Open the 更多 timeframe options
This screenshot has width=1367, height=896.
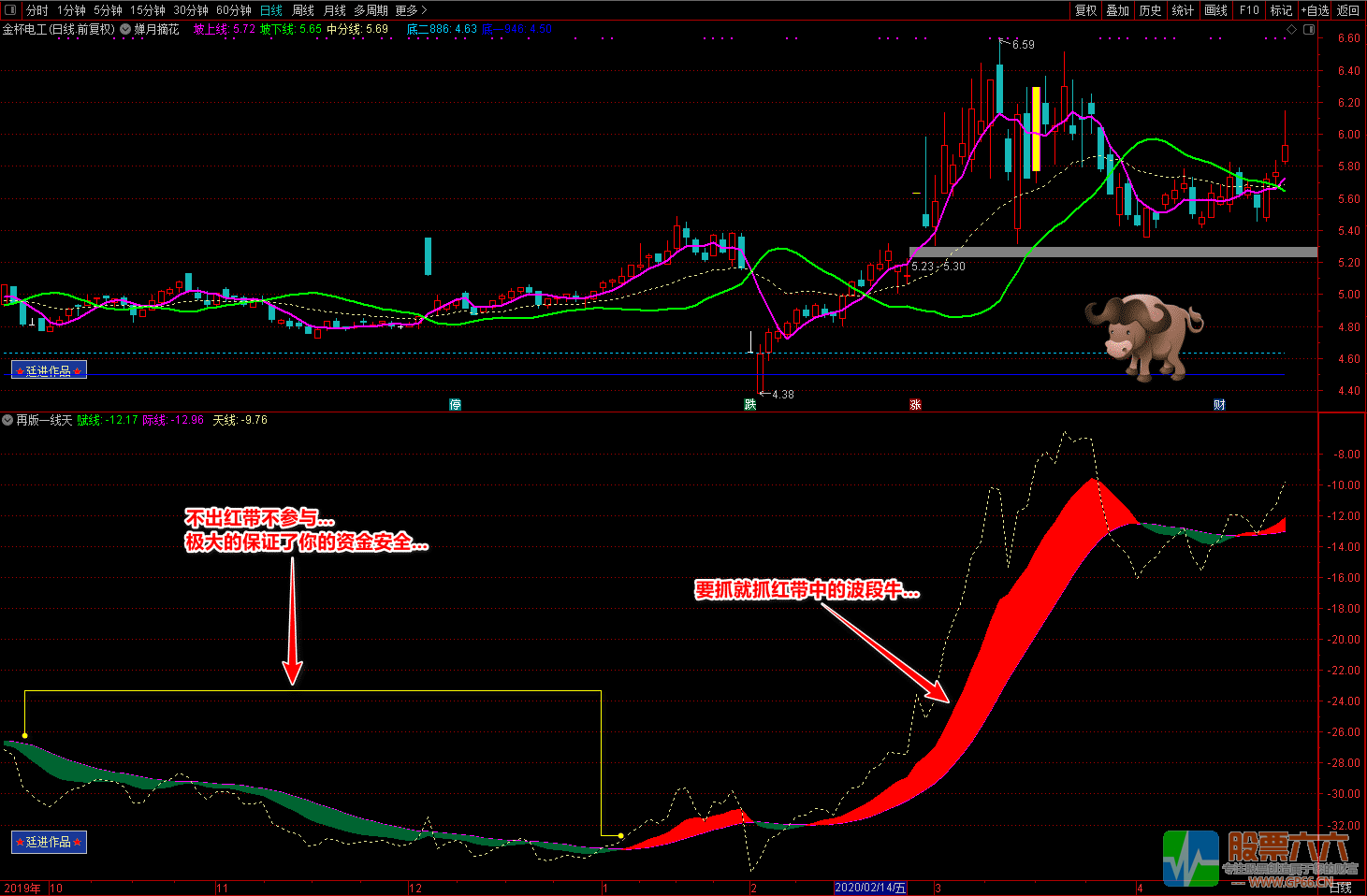pos(411,10)
